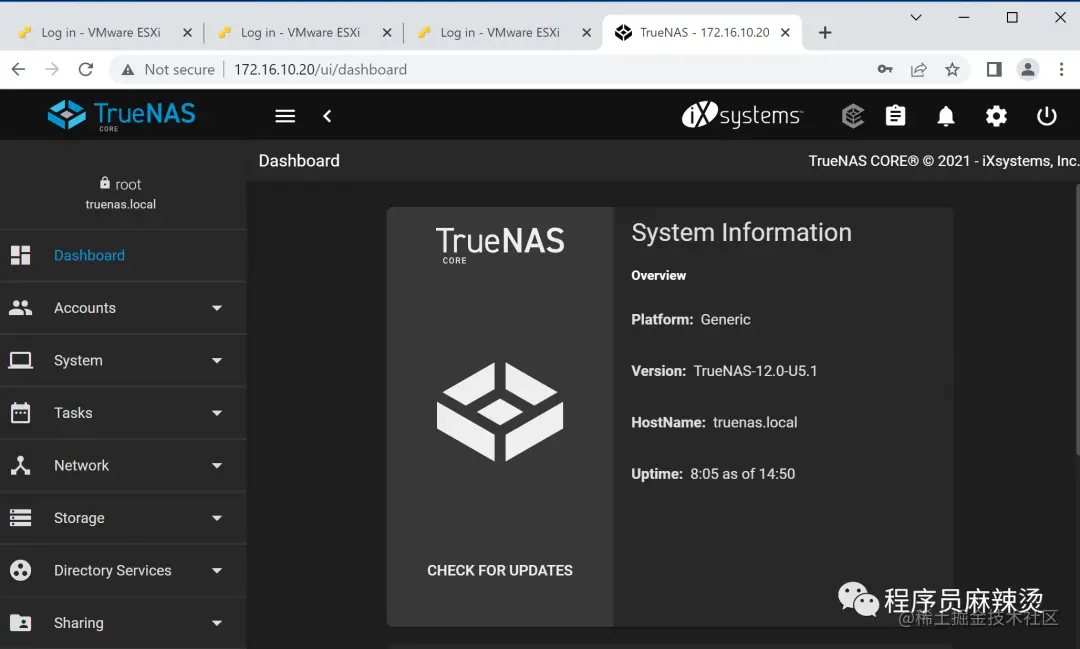Click Version TrueNAS-12.0-U5.1 text
Image resolution: width=1080 pixels, height=649 pixels.
(724, 371)
